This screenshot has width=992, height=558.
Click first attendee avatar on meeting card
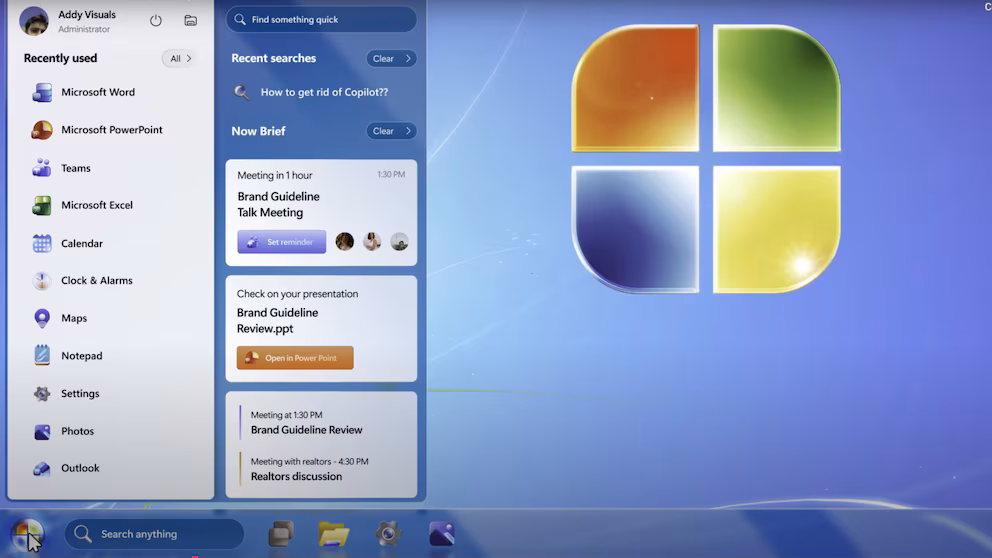[345, 241]
